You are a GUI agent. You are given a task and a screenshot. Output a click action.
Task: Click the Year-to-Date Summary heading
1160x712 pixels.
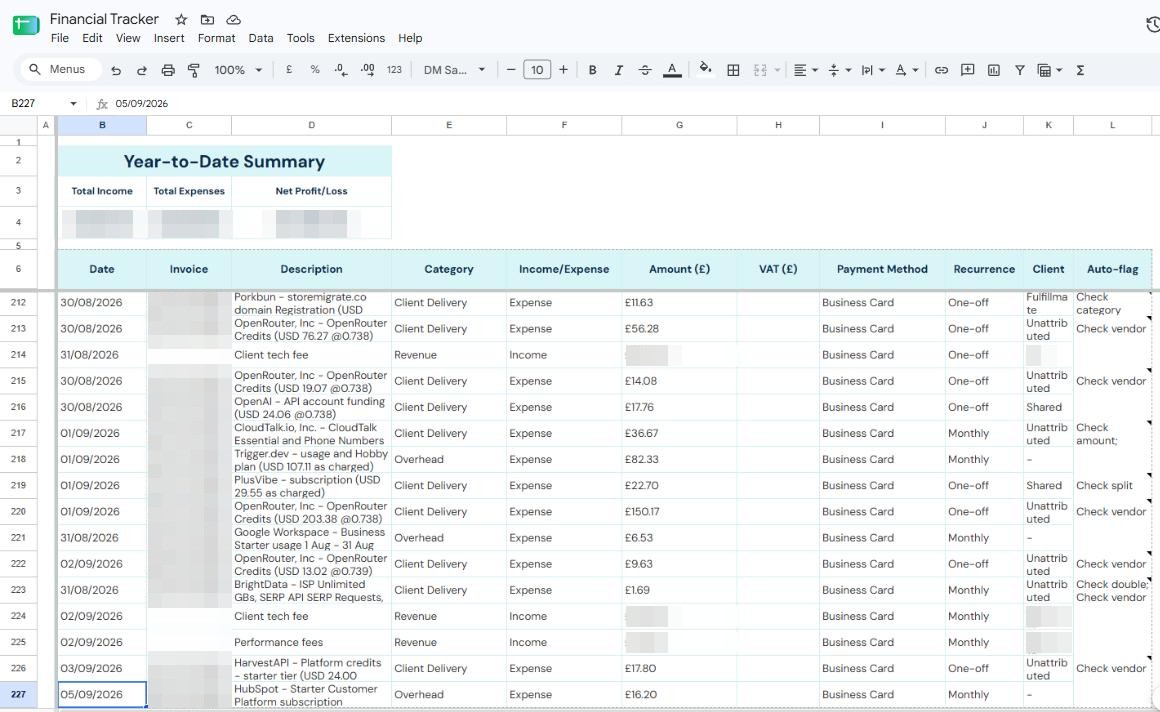click(x=224, y=161)
